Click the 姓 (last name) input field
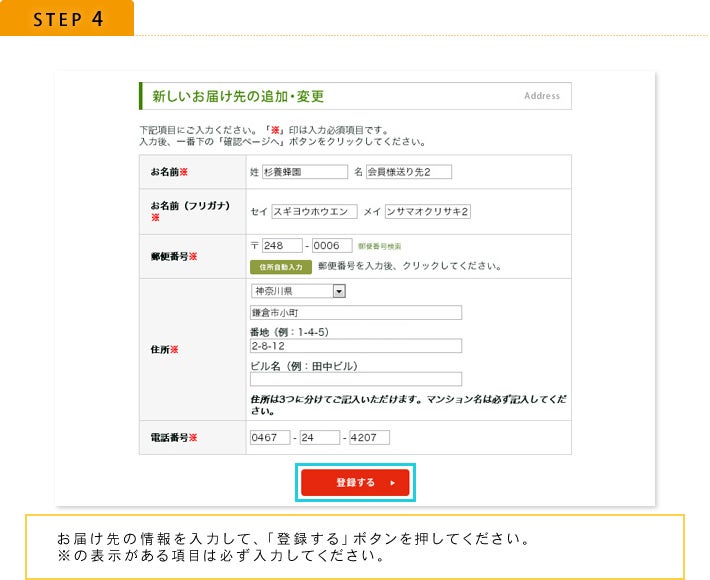710x580 pixels. coord(304,172)
